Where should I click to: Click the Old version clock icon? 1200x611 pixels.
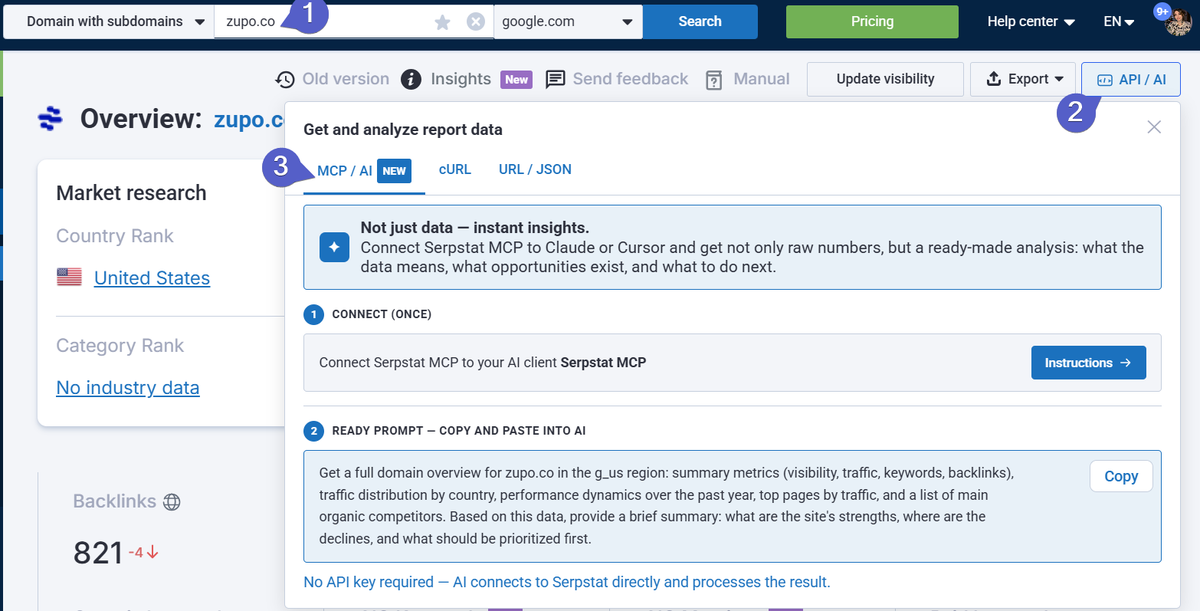285,79
